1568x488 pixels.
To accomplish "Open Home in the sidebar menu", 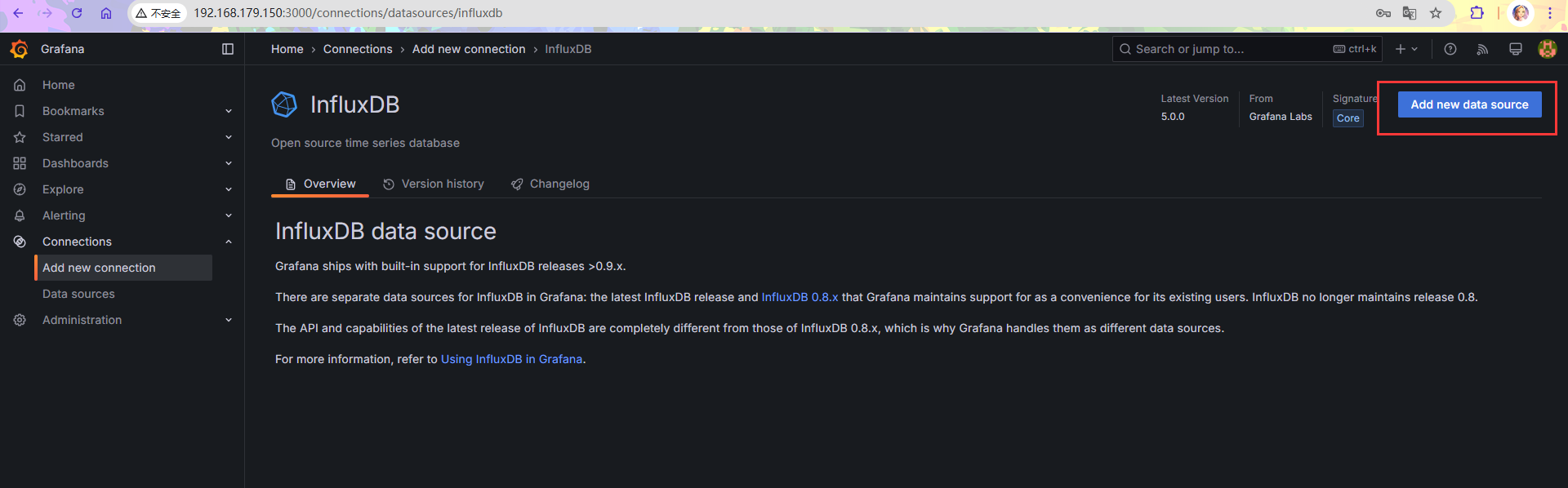I will 59,85.
